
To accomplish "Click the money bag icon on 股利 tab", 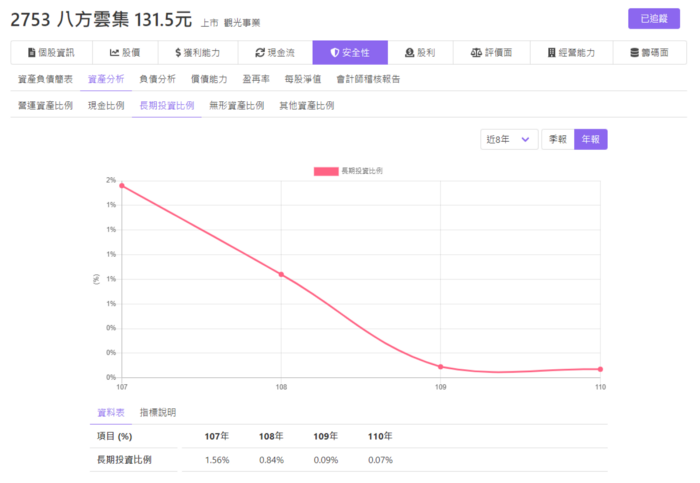I will [409, 53].
